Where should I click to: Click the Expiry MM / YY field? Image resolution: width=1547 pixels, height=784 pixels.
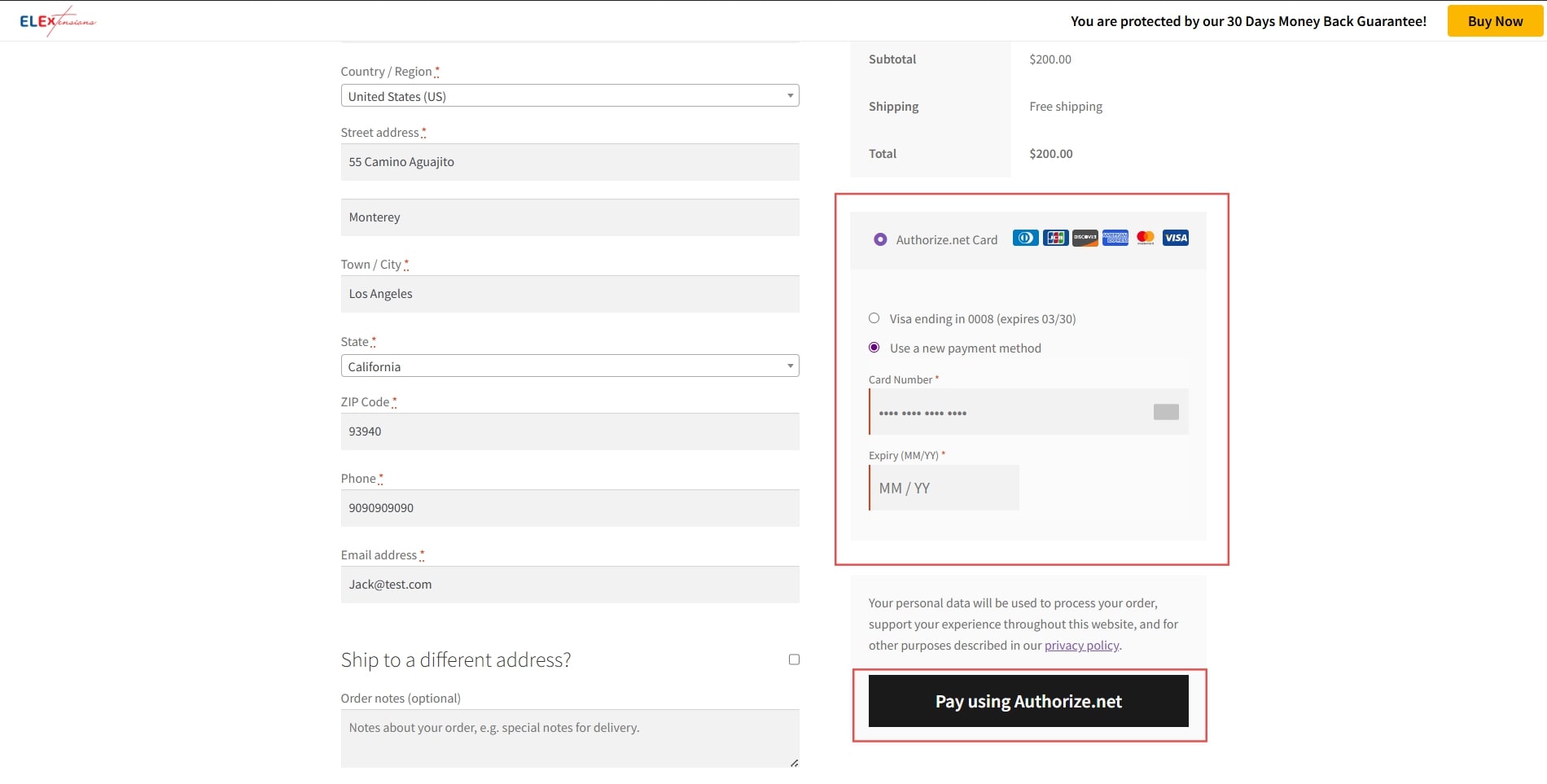[944, 488]
